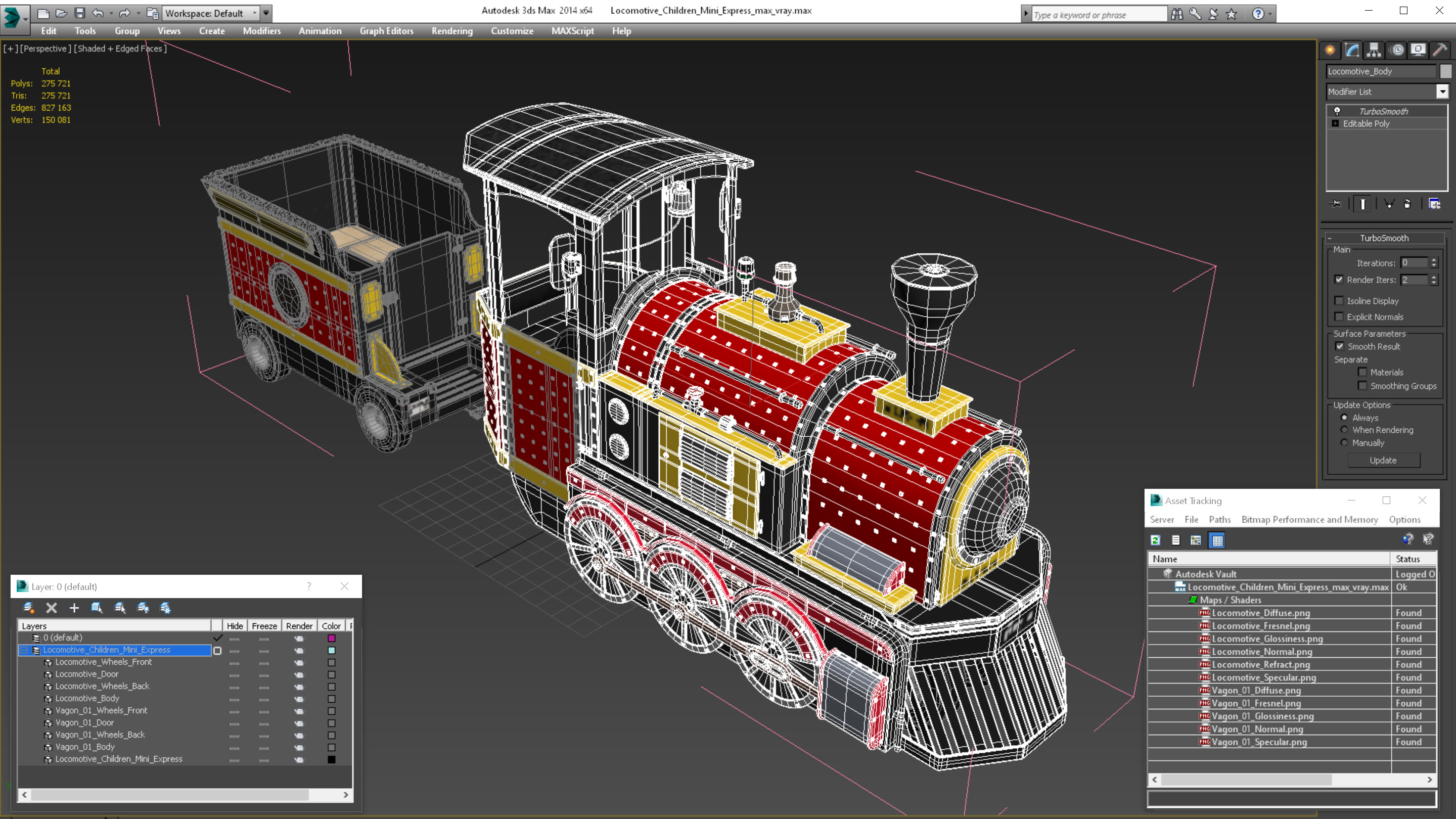Open the Hierarchy command panel tab

click(1374, 51)
